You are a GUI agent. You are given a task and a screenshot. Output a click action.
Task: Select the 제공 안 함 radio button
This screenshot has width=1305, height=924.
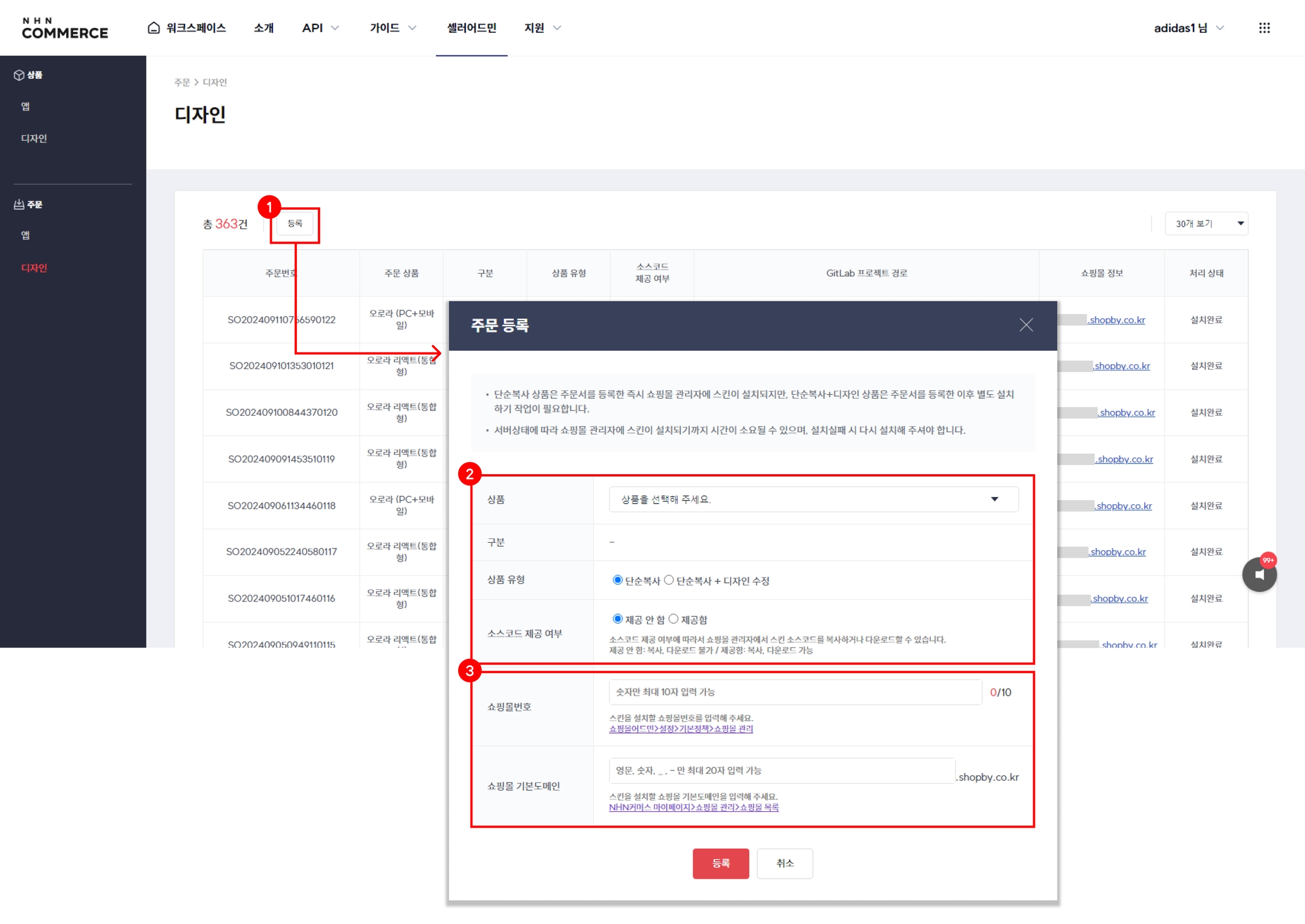(617, 619)
